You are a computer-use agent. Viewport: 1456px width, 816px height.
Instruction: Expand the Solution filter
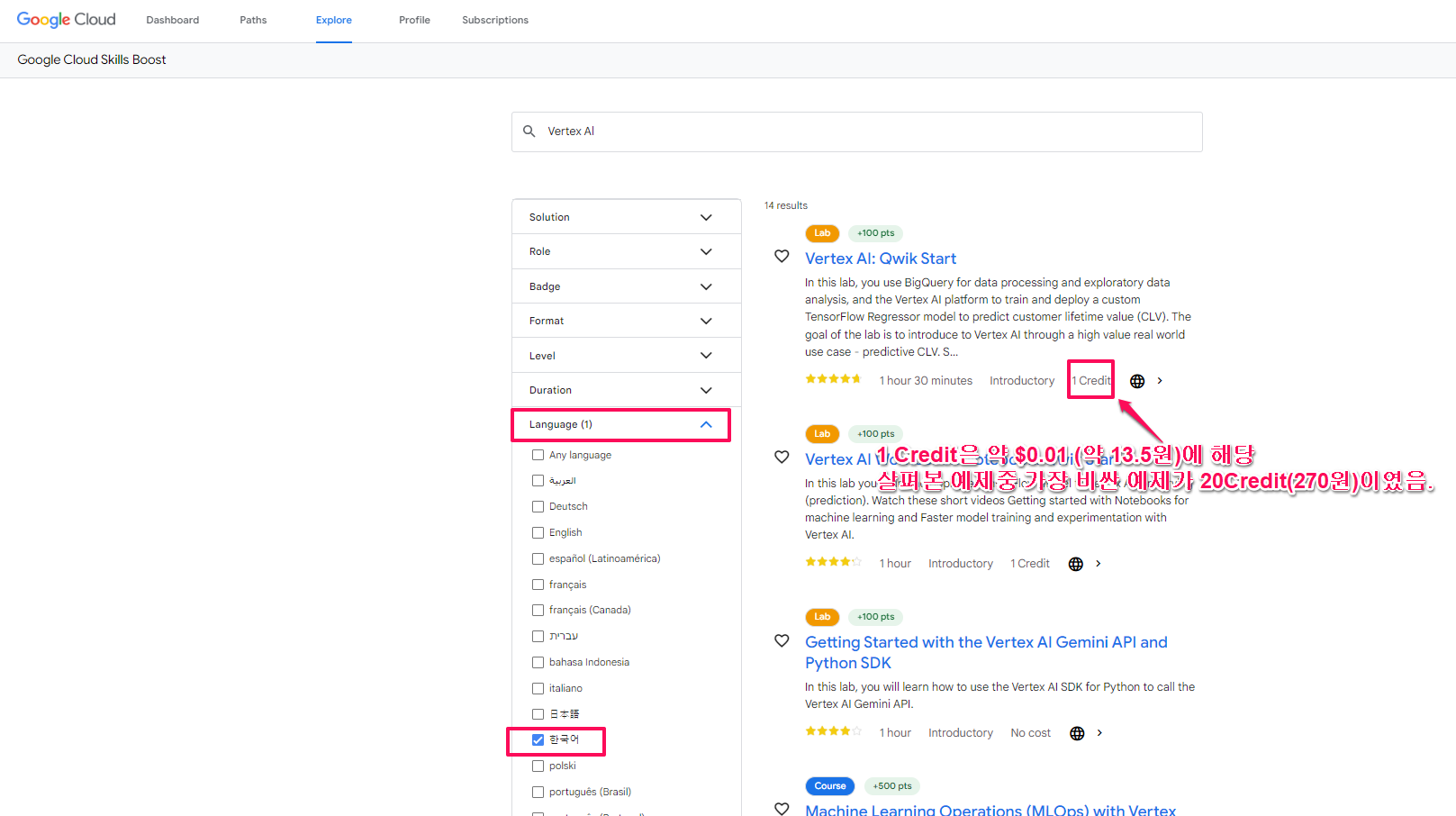click(626, 217)
